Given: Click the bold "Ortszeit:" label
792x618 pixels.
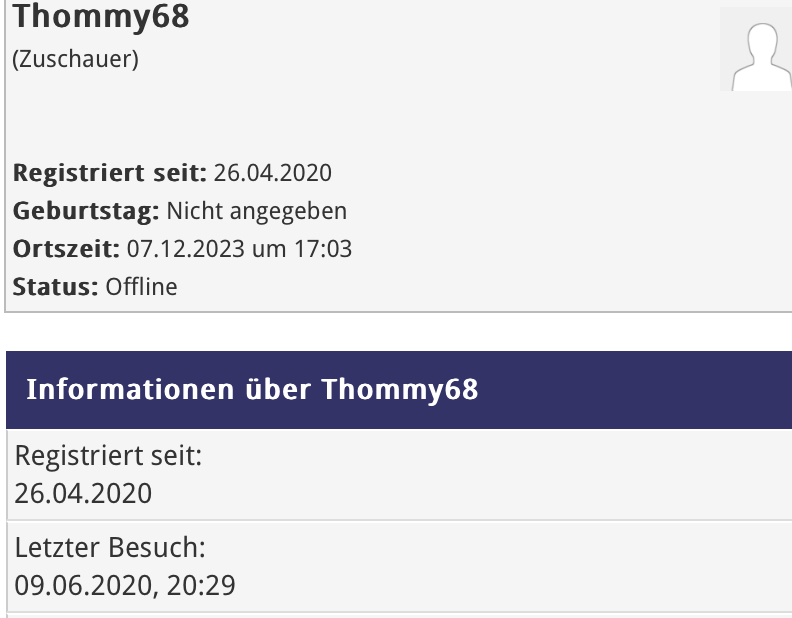Looking at the screenshot, I should 66,249.
